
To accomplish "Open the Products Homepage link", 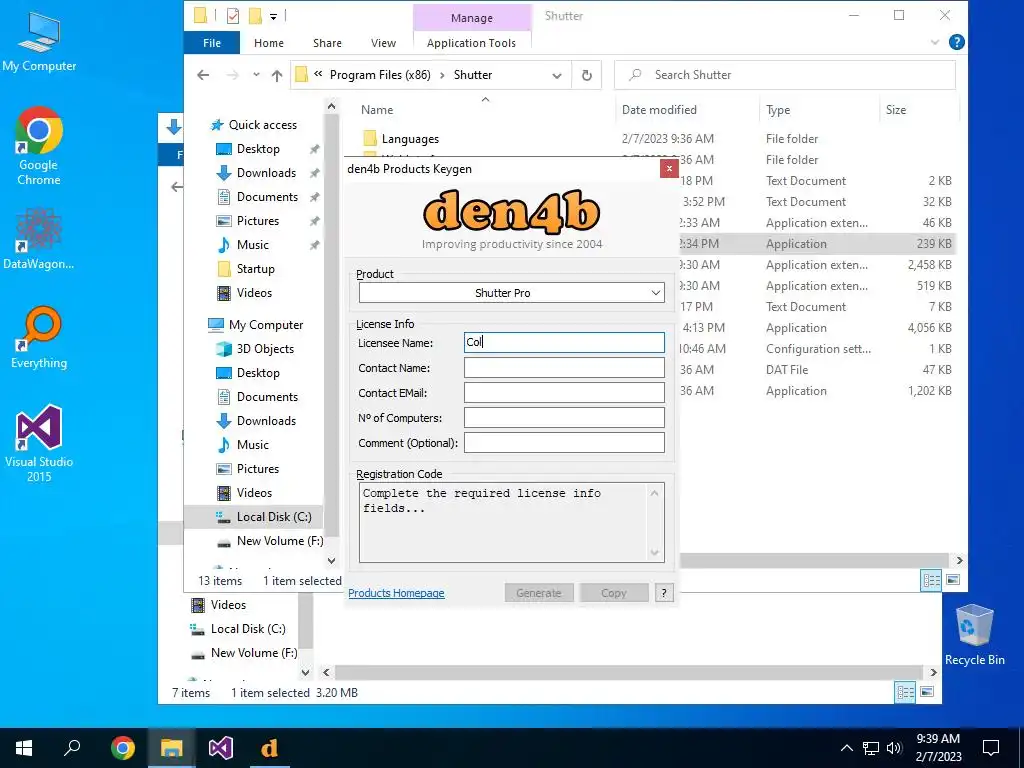I will (x=396, y=593).
